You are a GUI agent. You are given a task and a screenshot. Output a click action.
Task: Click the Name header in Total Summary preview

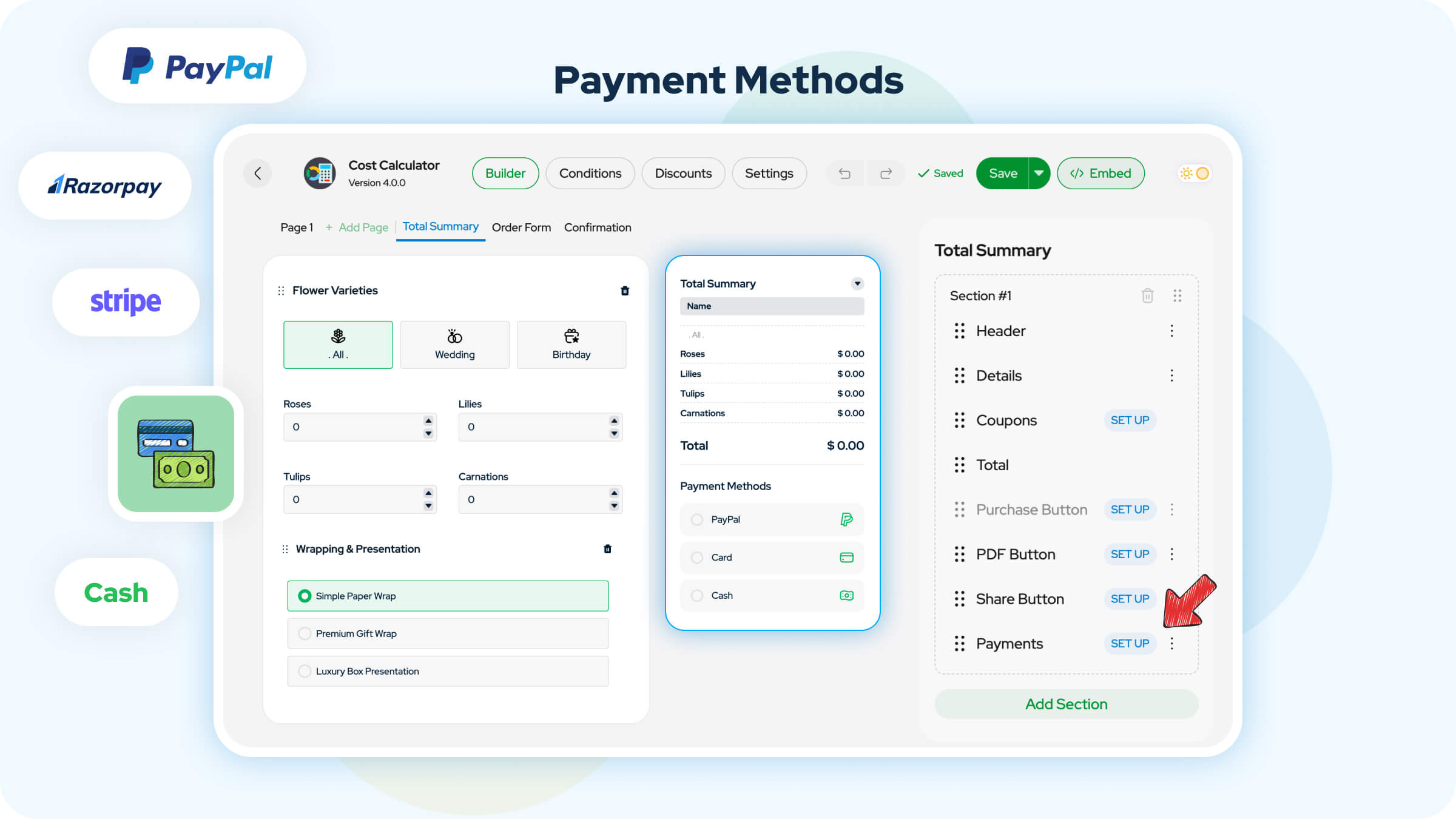[x=772, y=306]
